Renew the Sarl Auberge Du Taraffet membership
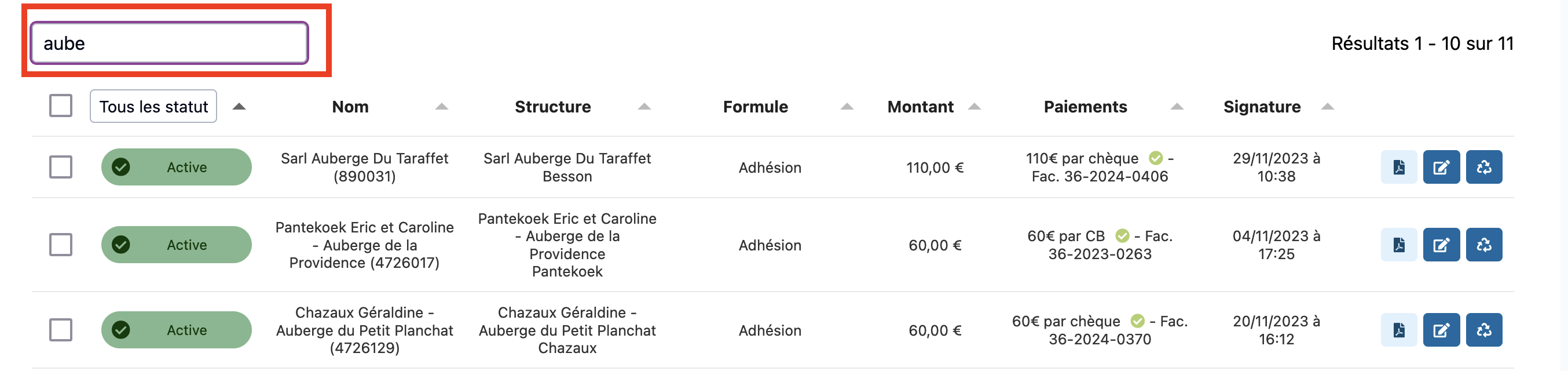The width and height of the screenshot is (1568, 371). 1483,167
